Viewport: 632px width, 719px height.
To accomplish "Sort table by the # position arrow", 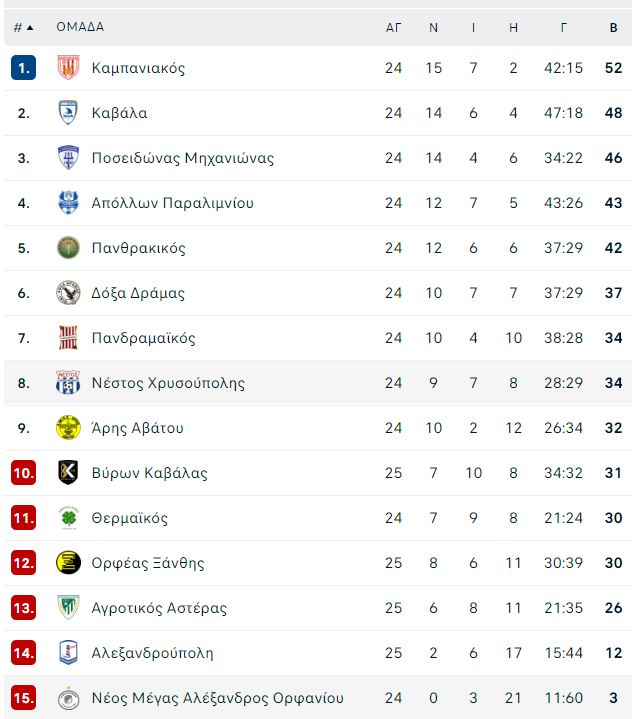I will pos(24,28).
